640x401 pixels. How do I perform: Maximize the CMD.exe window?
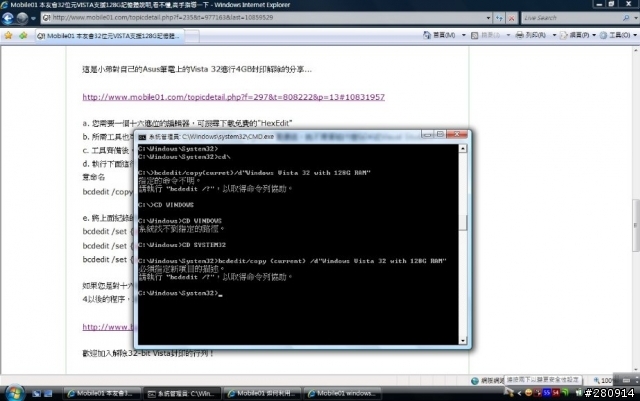pos(440,134)
